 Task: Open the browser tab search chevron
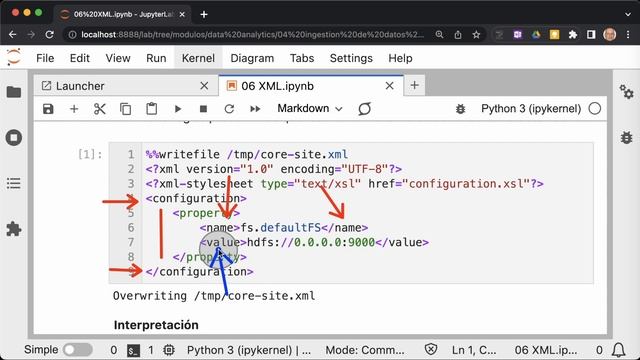628,14
